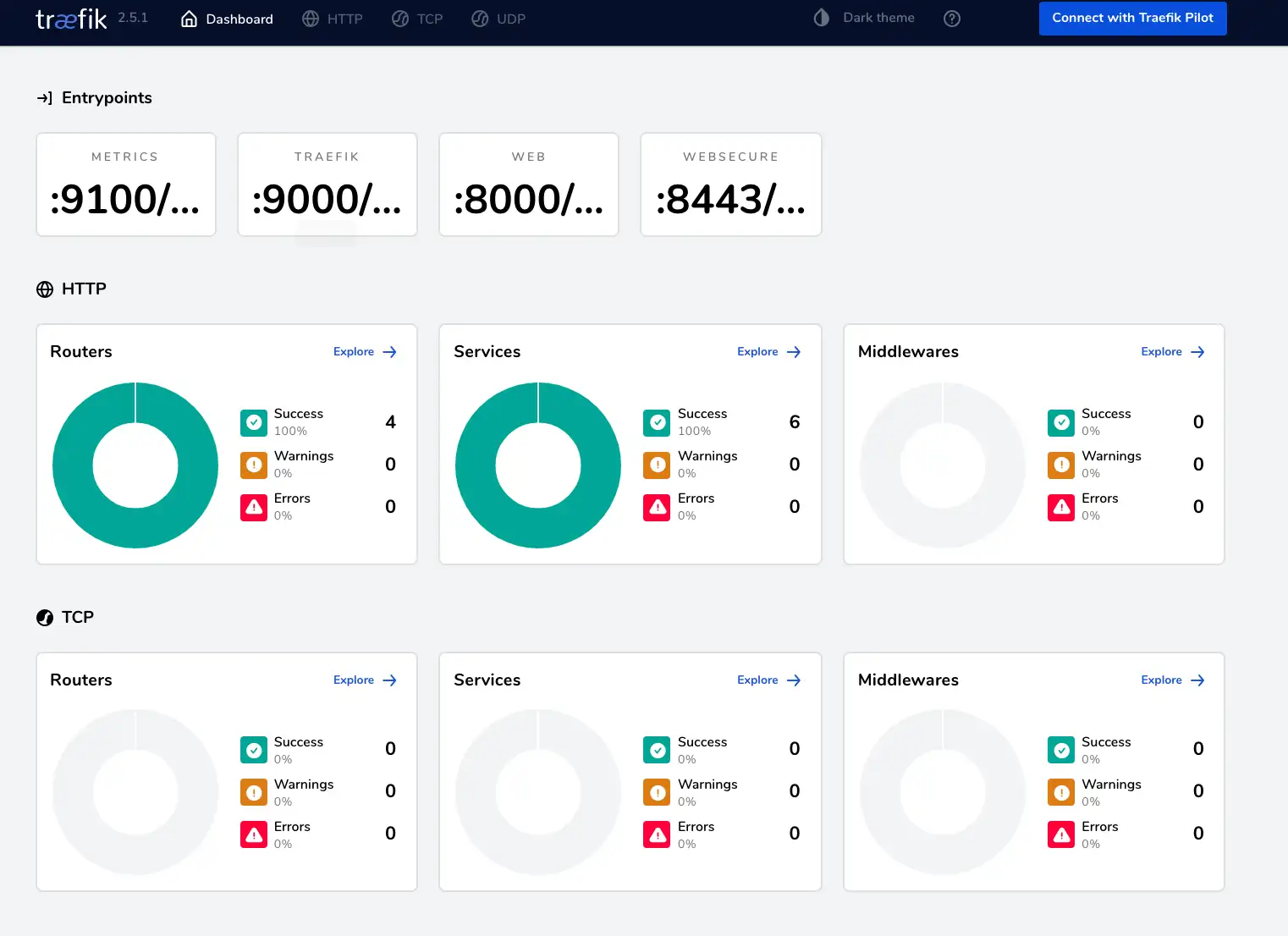
Task: Click HTTP Middlewares Warnings icon
Action: [x=1061, y=465]
